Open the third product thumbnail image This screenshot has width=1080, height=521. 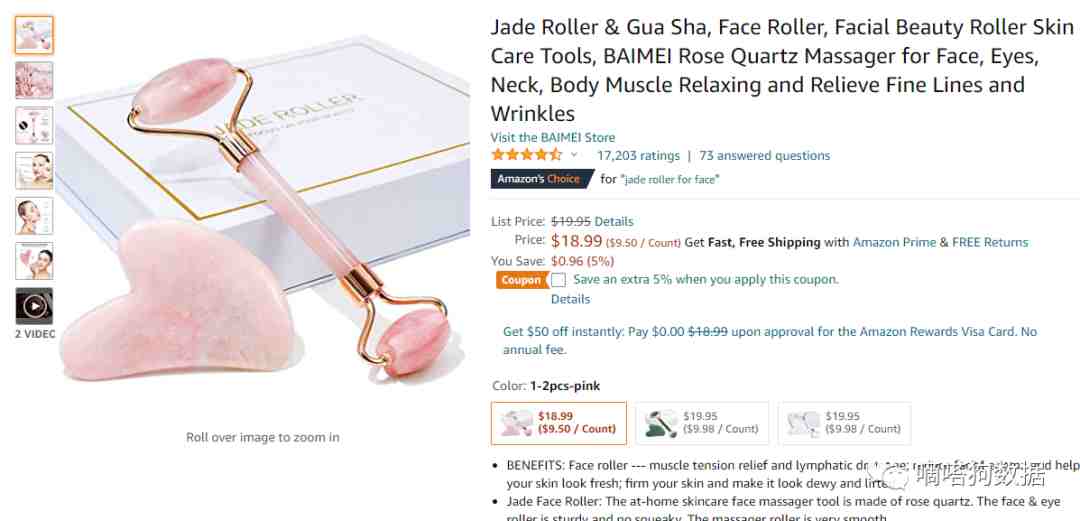(x=34, y=125)
